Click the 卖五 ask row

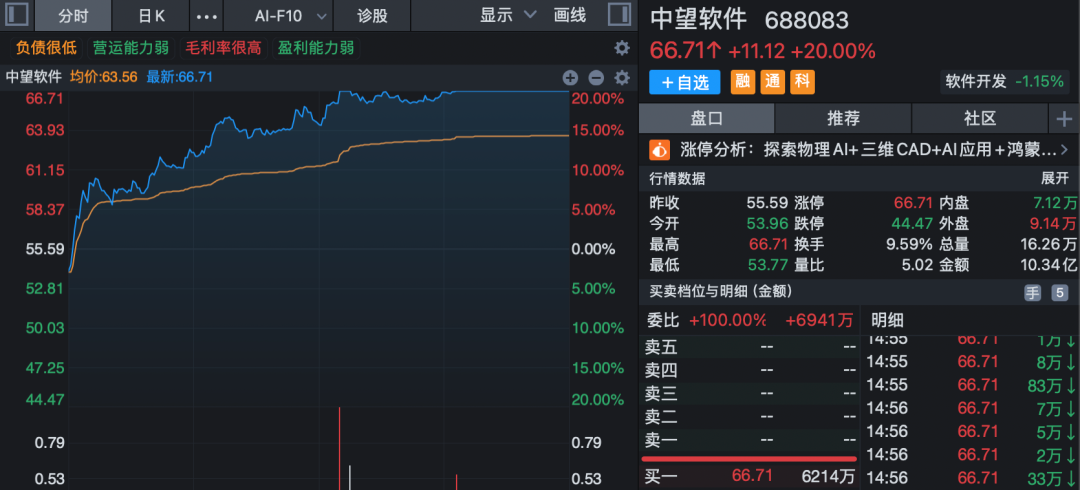tap(749, 347)
